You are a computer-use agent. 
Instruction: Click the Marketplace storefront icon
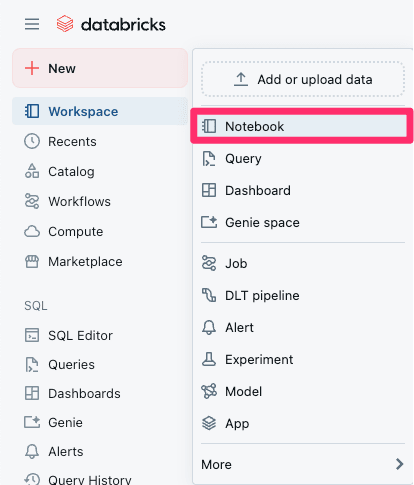(32, 261)
